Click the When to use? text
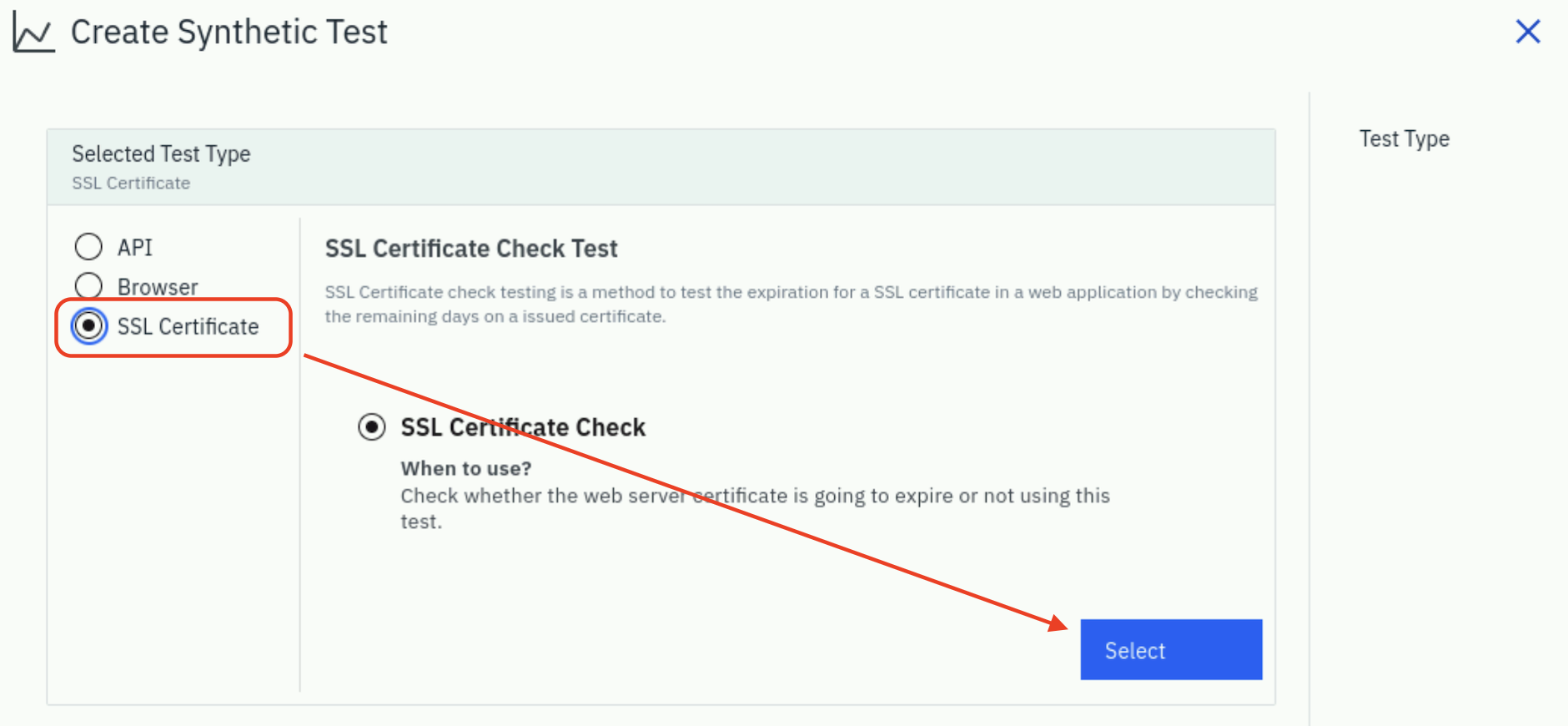Viewport: 1568px width, 726px height. [x=466, y=468]
